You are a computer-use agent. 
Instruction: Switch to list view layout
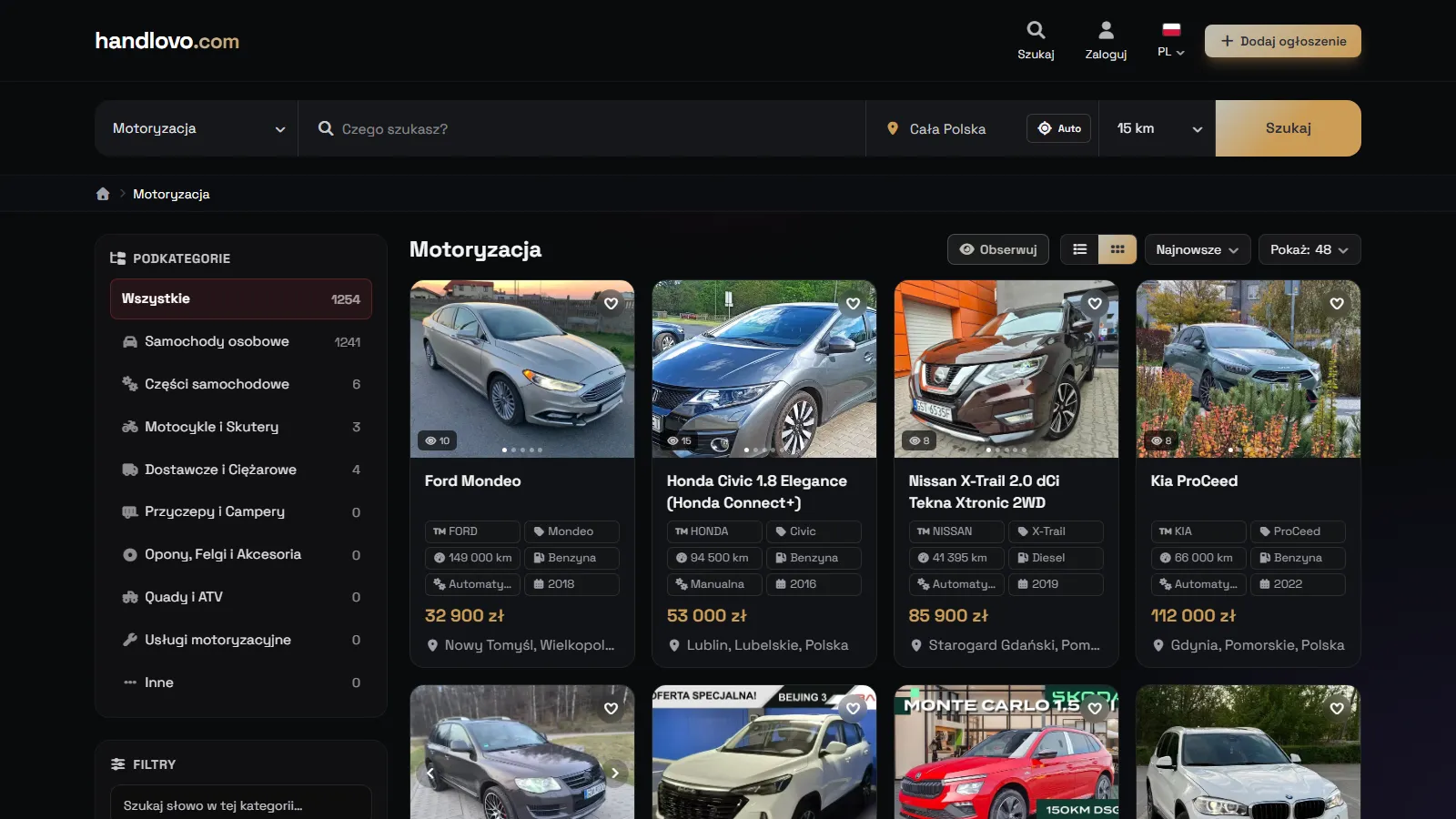click(x=1079, y=249)
